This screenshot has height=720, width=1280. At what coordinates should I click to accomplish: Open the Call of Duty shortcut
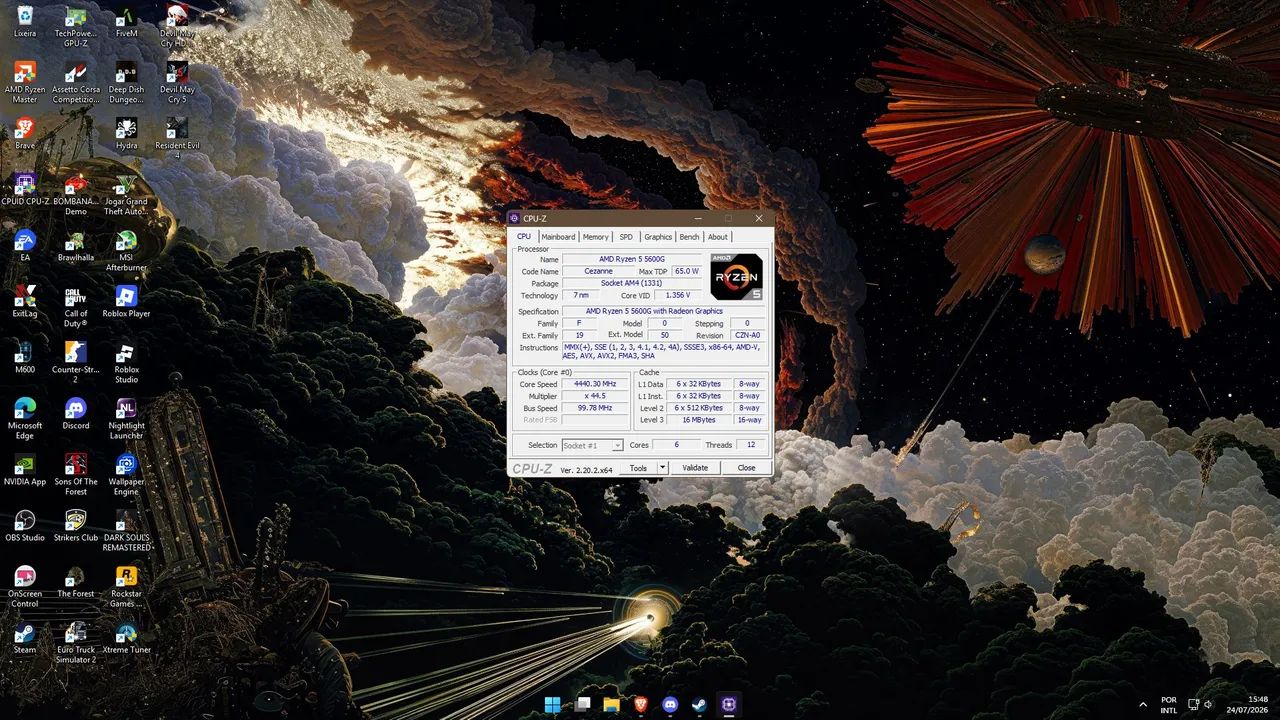point(76,307)
